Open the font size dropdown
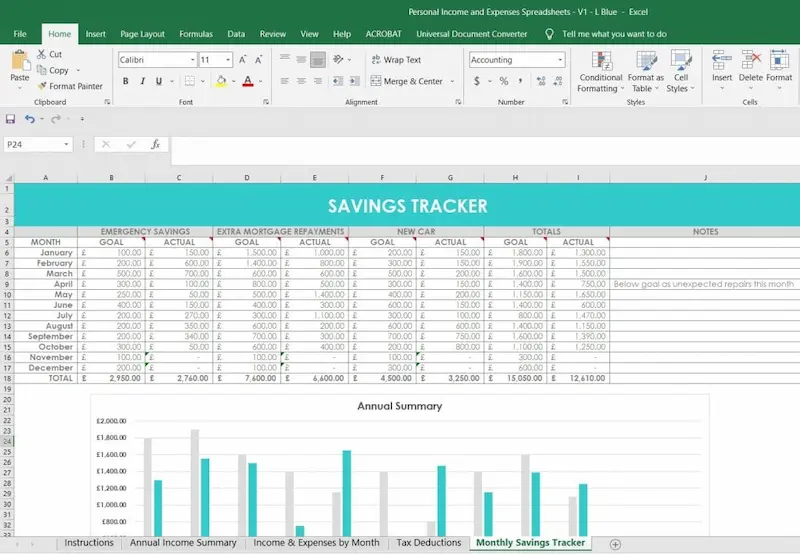This screenshot has height=554, width=800. [228, 60]
